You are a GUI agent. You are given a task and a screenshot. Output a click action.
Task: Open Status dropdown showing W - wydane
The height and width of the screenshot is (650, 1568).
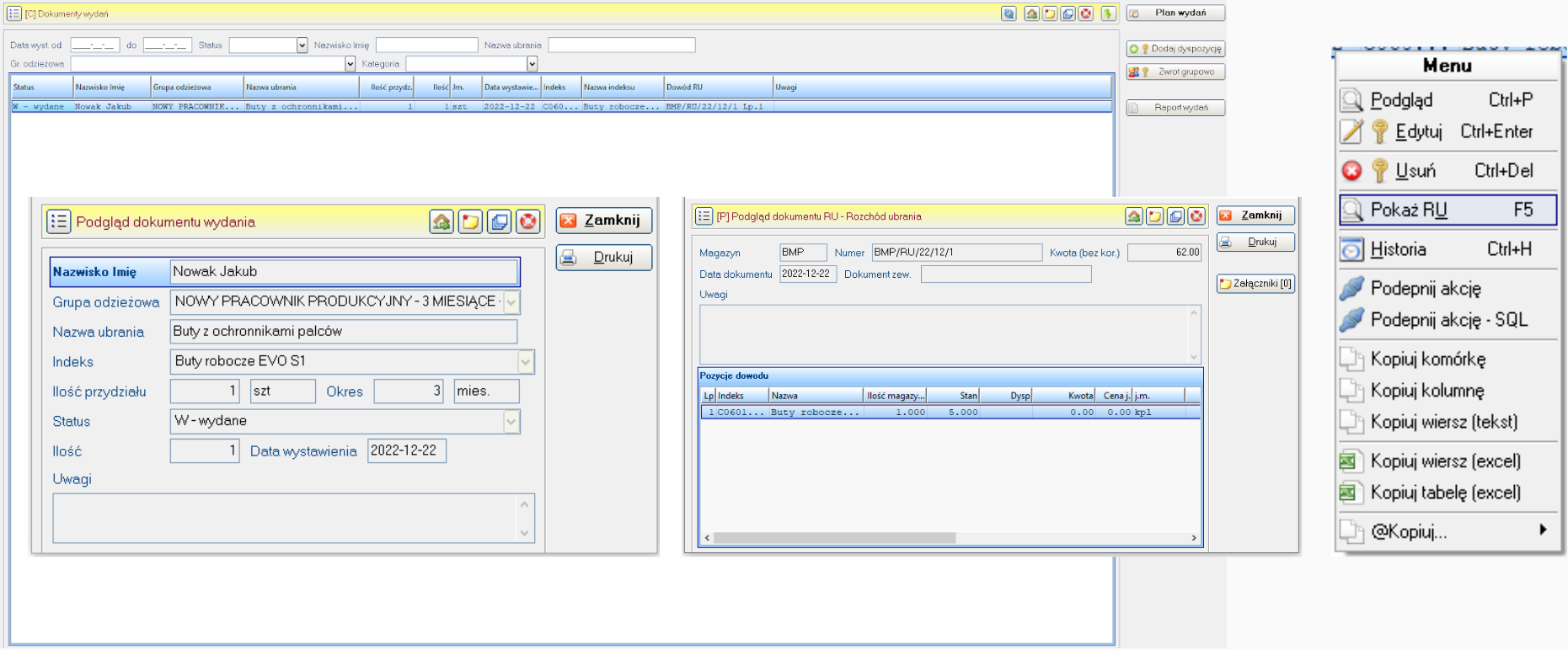pos(511,421)
